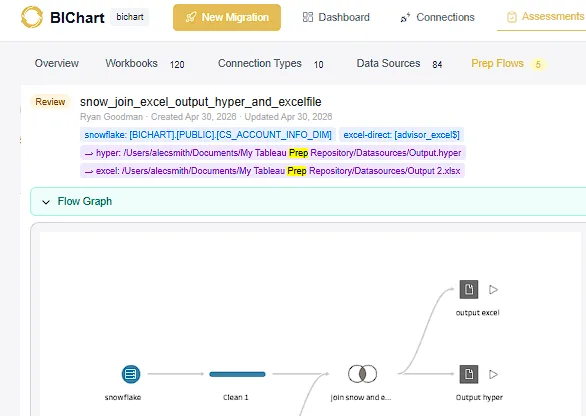Image resolution: width=586 pixels, height=416 pixels.
Task: Click the Connections plug icon
Action: pos(405,18)
